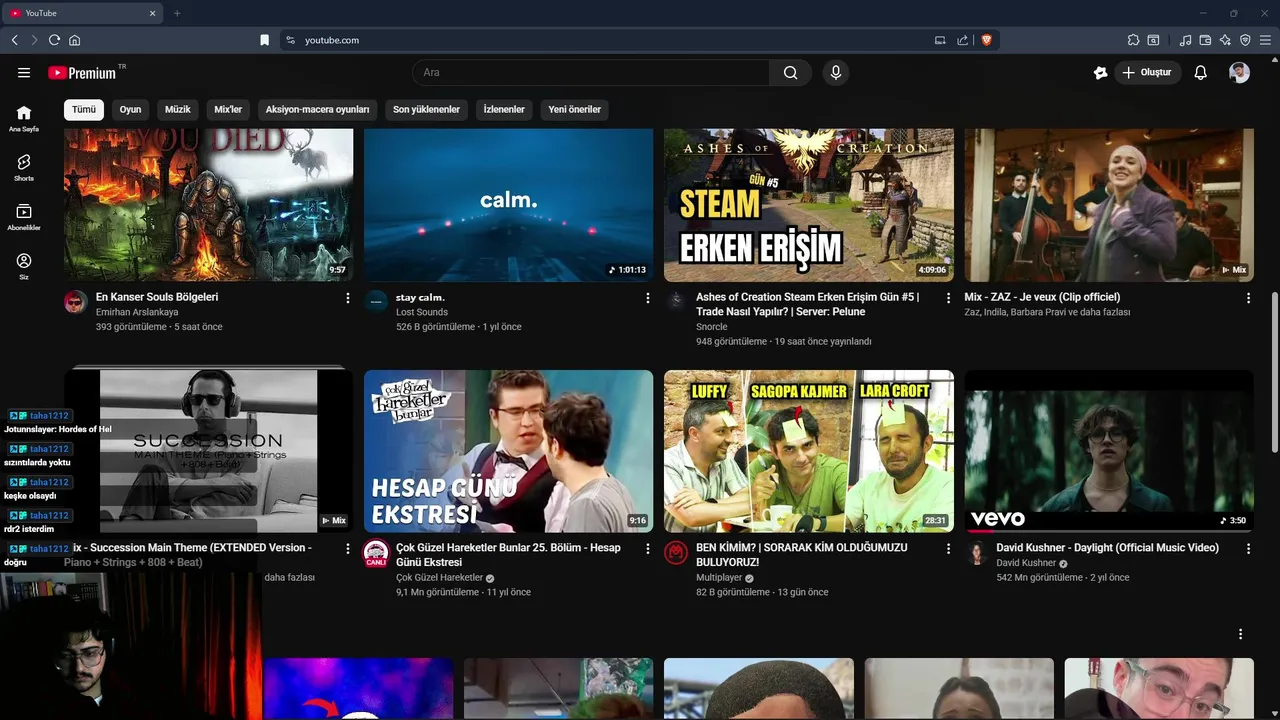This screenshot has height=720, width=1280.
Task: Open options for Mix - ZAZ - Je veux
Action: [1248, 298]
